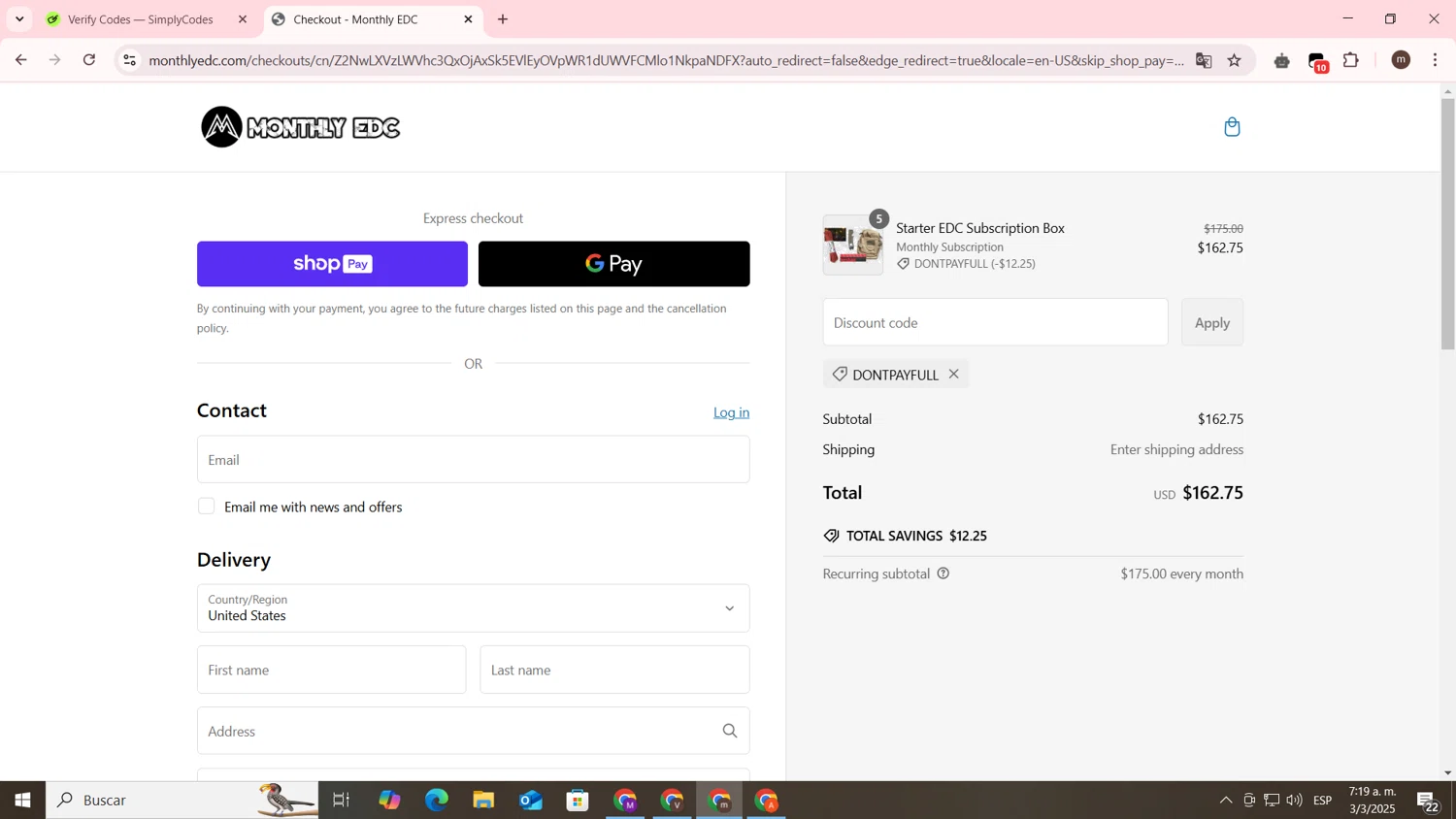Open Outlook from the taskbar
1456x819 pixels.
pyautogui.click(x=531, y=801)
